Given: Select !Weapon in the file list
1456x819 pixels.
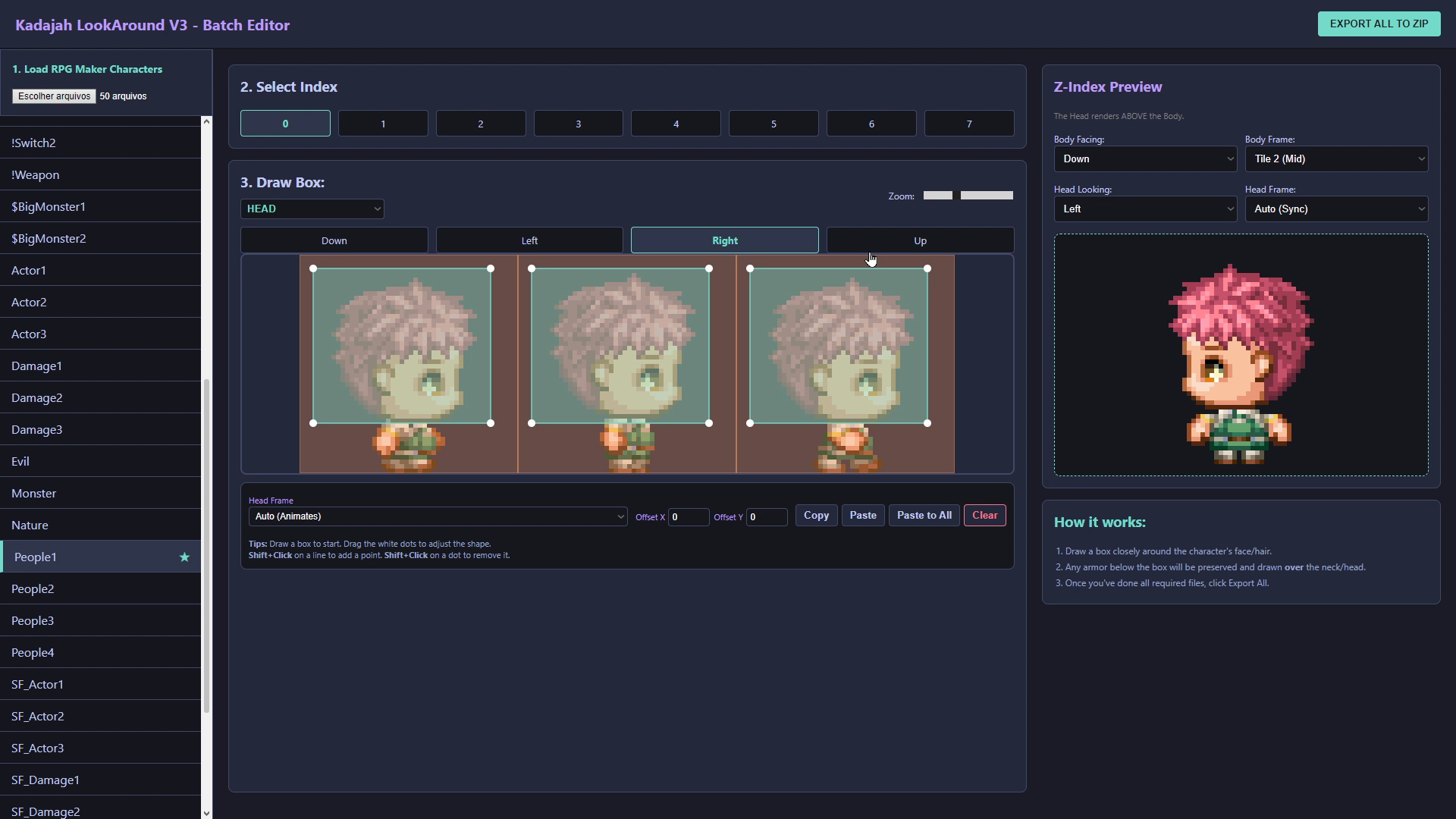Looking at the screenshot, I should pyautogui.click(x=100, y=175).
